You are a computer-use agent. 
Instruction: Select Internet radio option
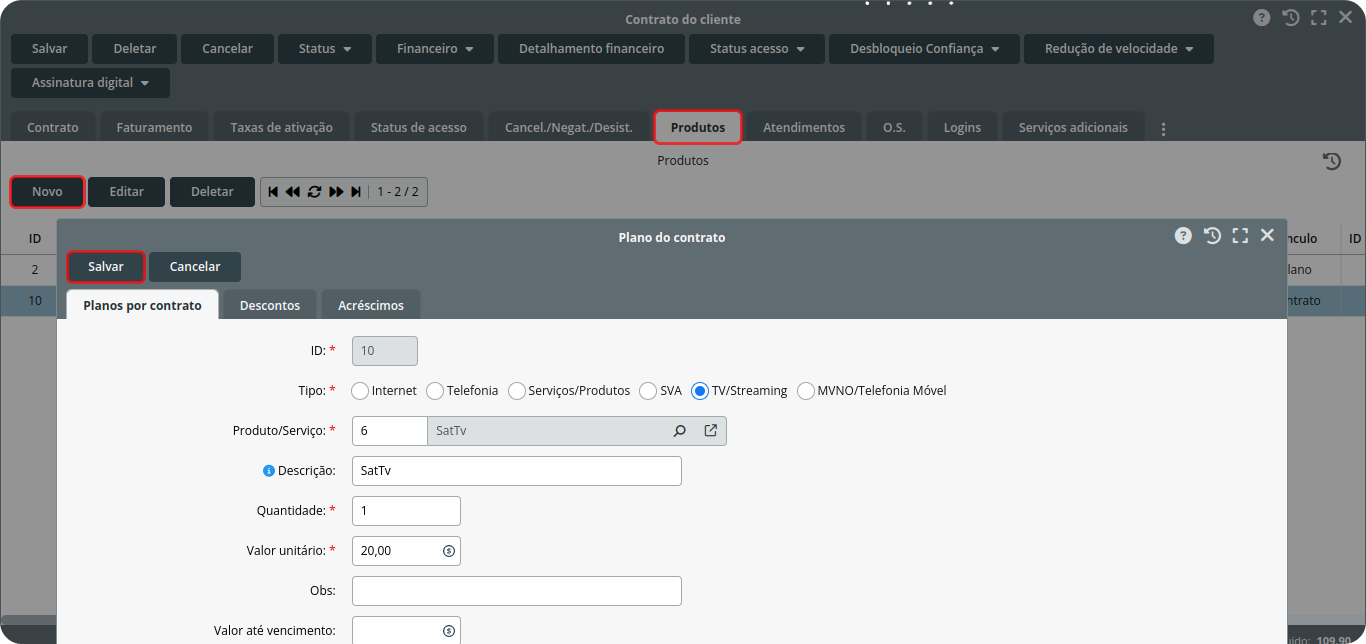click(360, 391)
